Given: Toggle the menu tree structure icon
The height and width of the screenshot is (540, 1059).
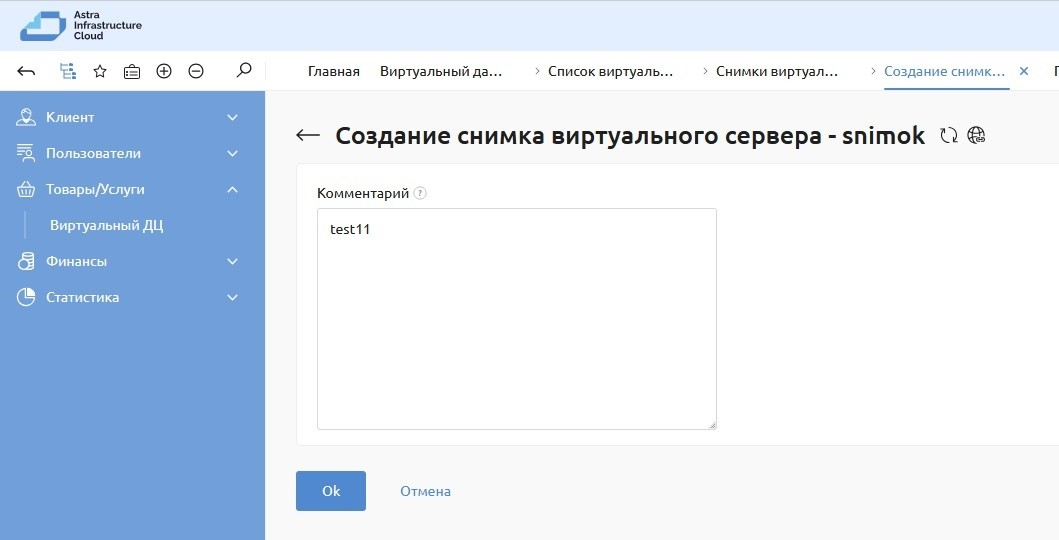Looking at the screenshot, I should point(67,71).
